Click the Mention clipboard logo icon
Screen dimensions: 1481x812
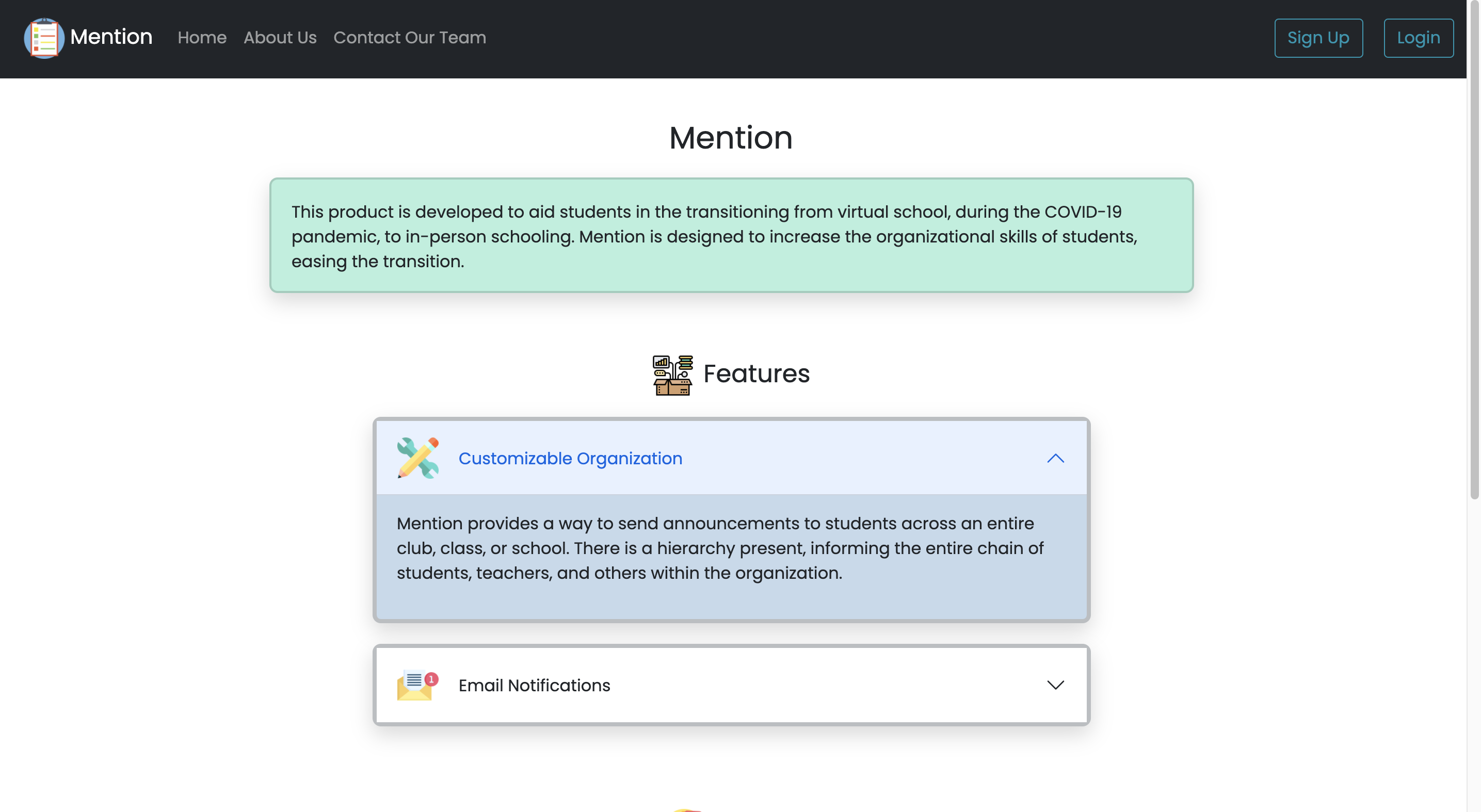44,38
